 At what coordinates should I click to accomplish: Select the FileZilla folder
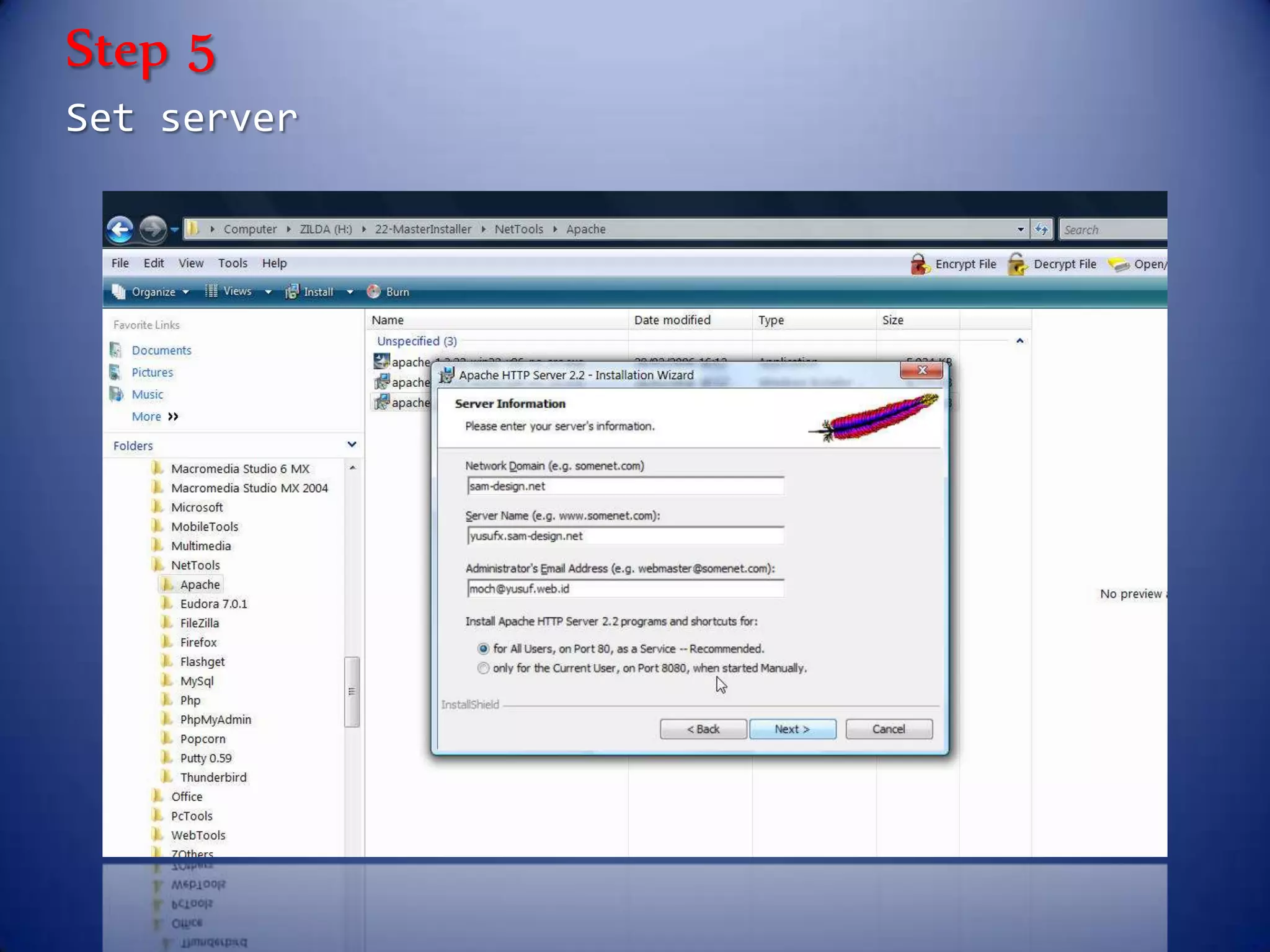[x=199, y=623]
